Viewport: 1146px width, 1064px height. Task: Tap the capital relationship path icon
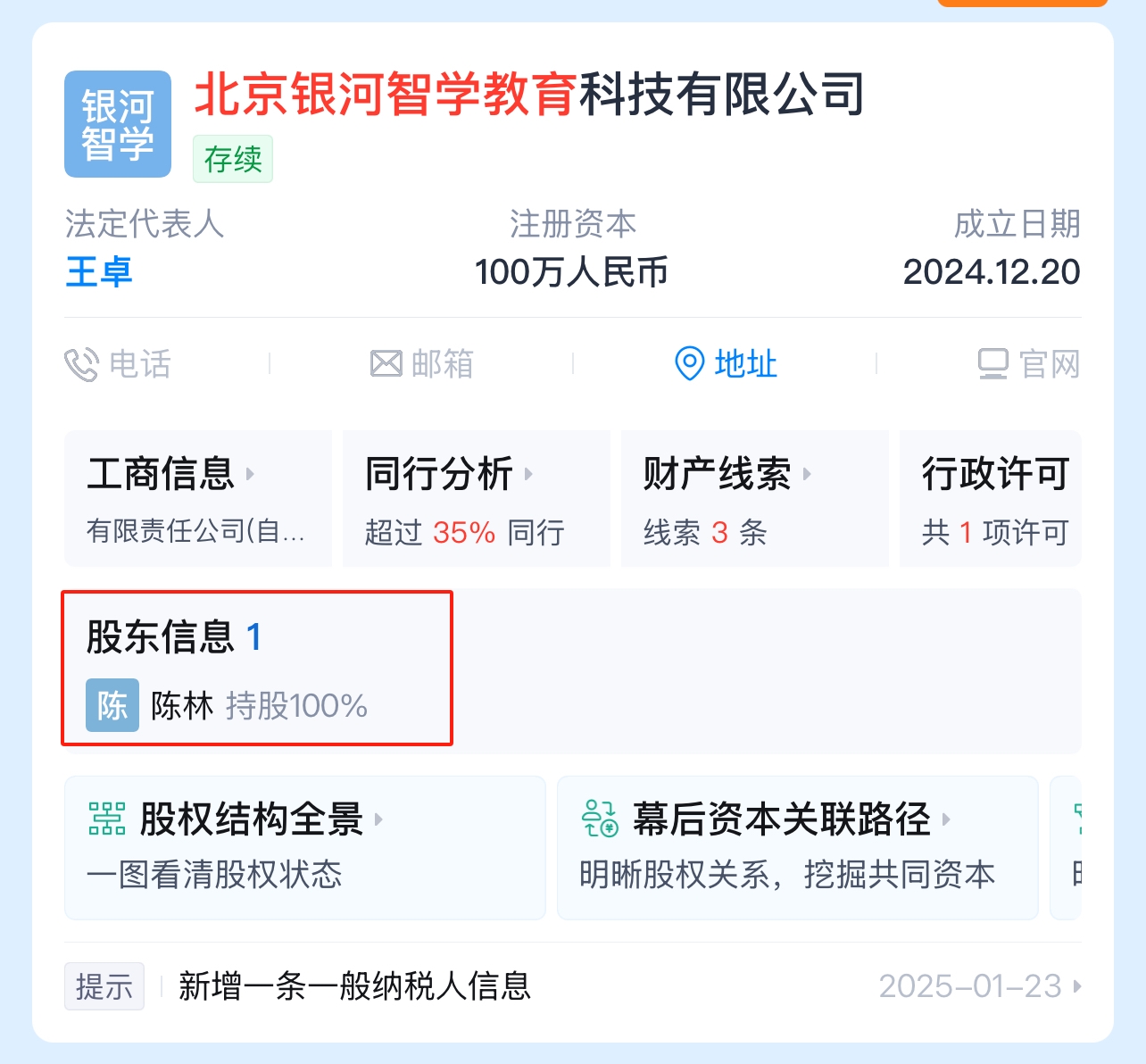point(600,819)
